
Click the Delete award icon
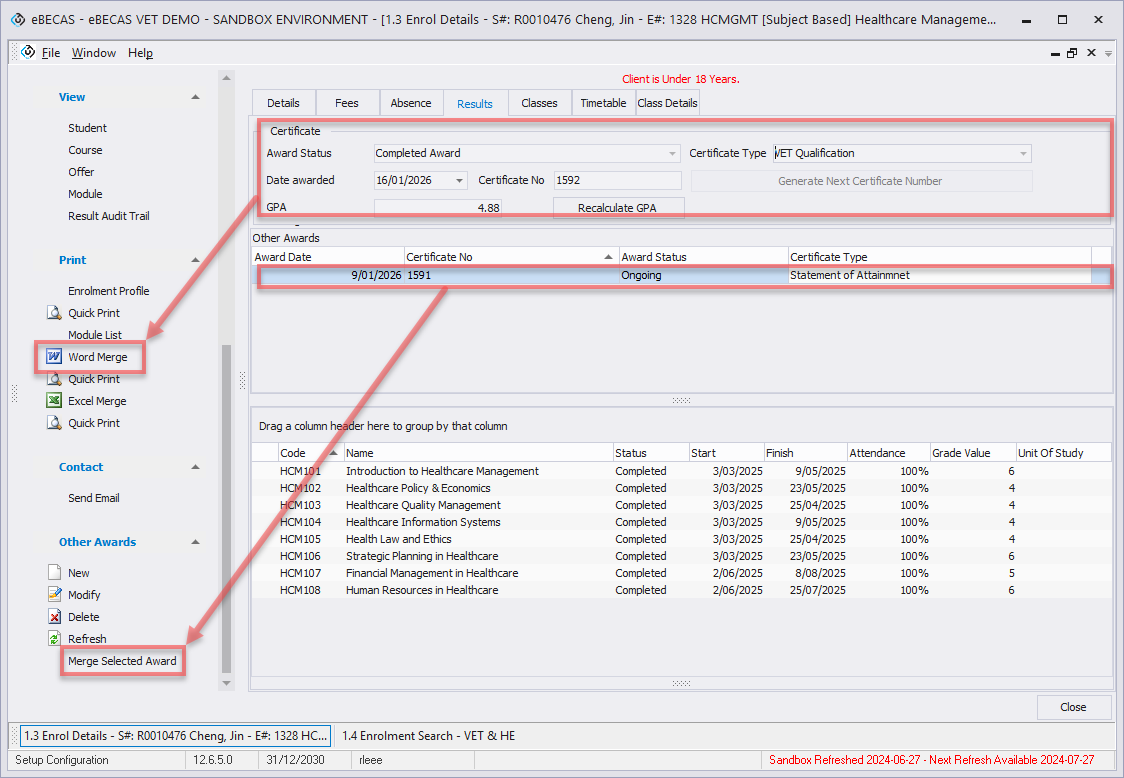click(x=55, y=617)
